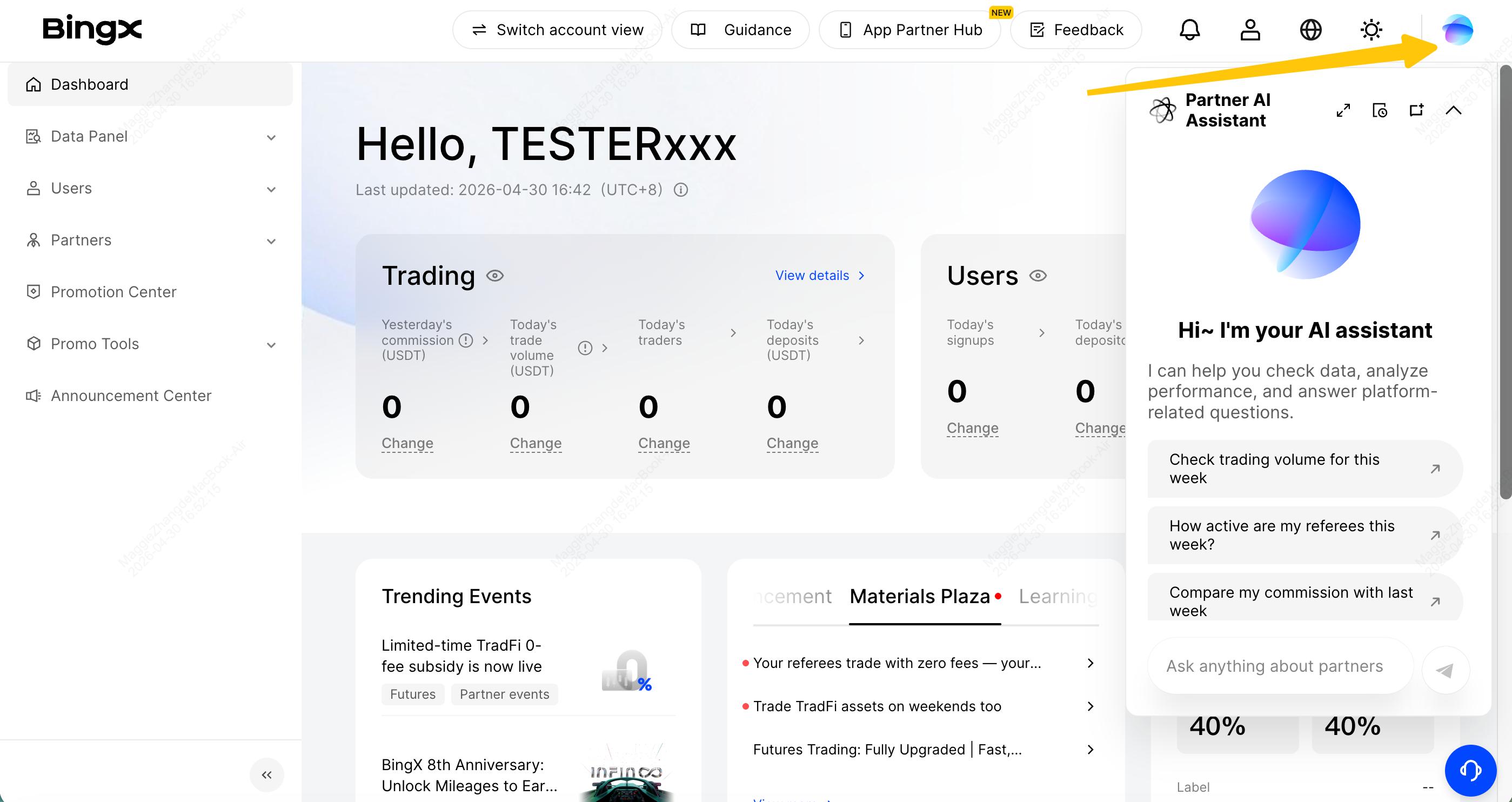
Task: Open Promotion Center in the sidebar
Action: tap(150, 292)
